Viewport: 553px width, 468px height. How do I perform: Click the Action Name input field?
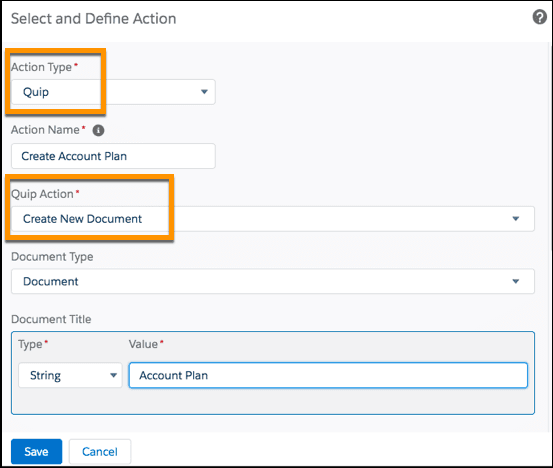[x=113, y=156]
